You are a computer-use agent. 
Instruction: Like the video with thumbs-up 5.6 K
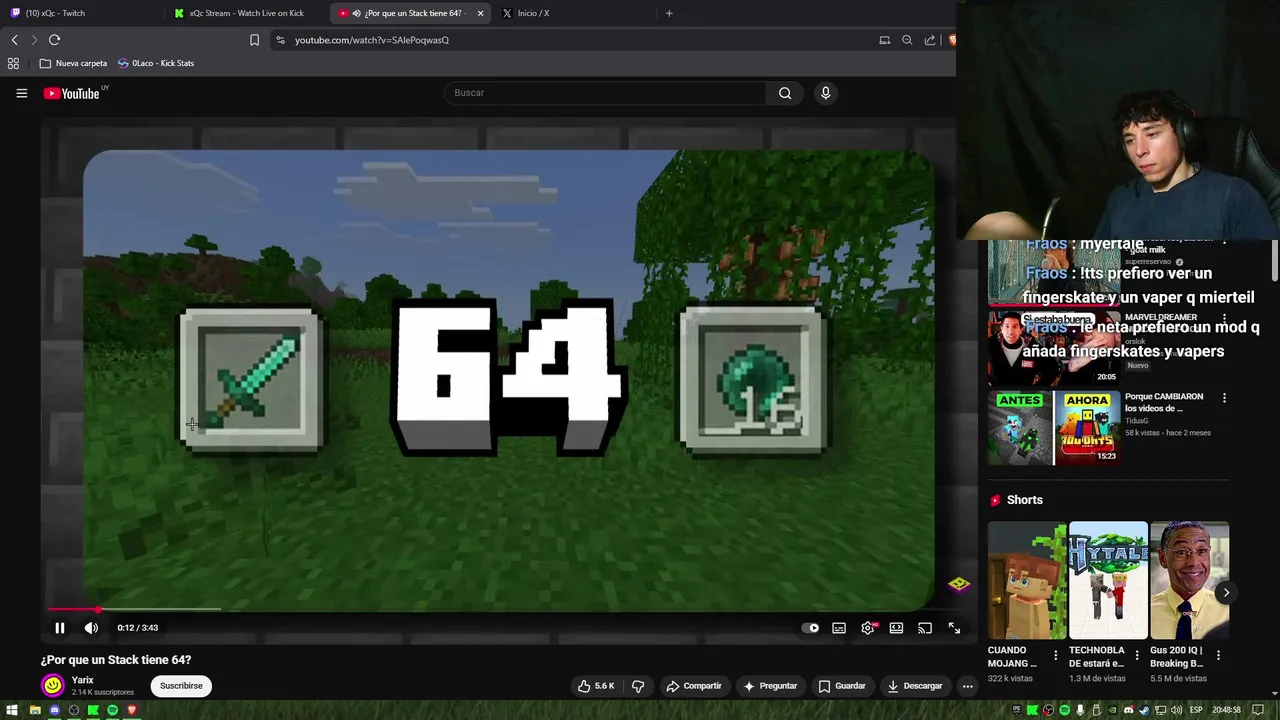click(x=595, y=686)
